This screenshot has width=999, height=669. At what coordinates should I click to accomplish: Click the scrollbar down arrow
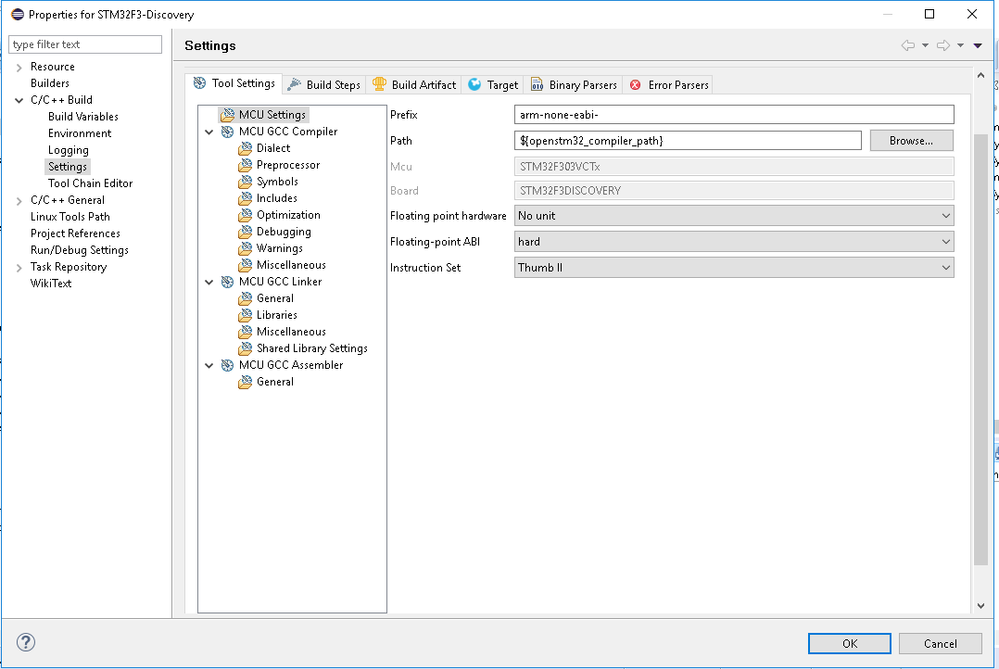click(981, 606)
